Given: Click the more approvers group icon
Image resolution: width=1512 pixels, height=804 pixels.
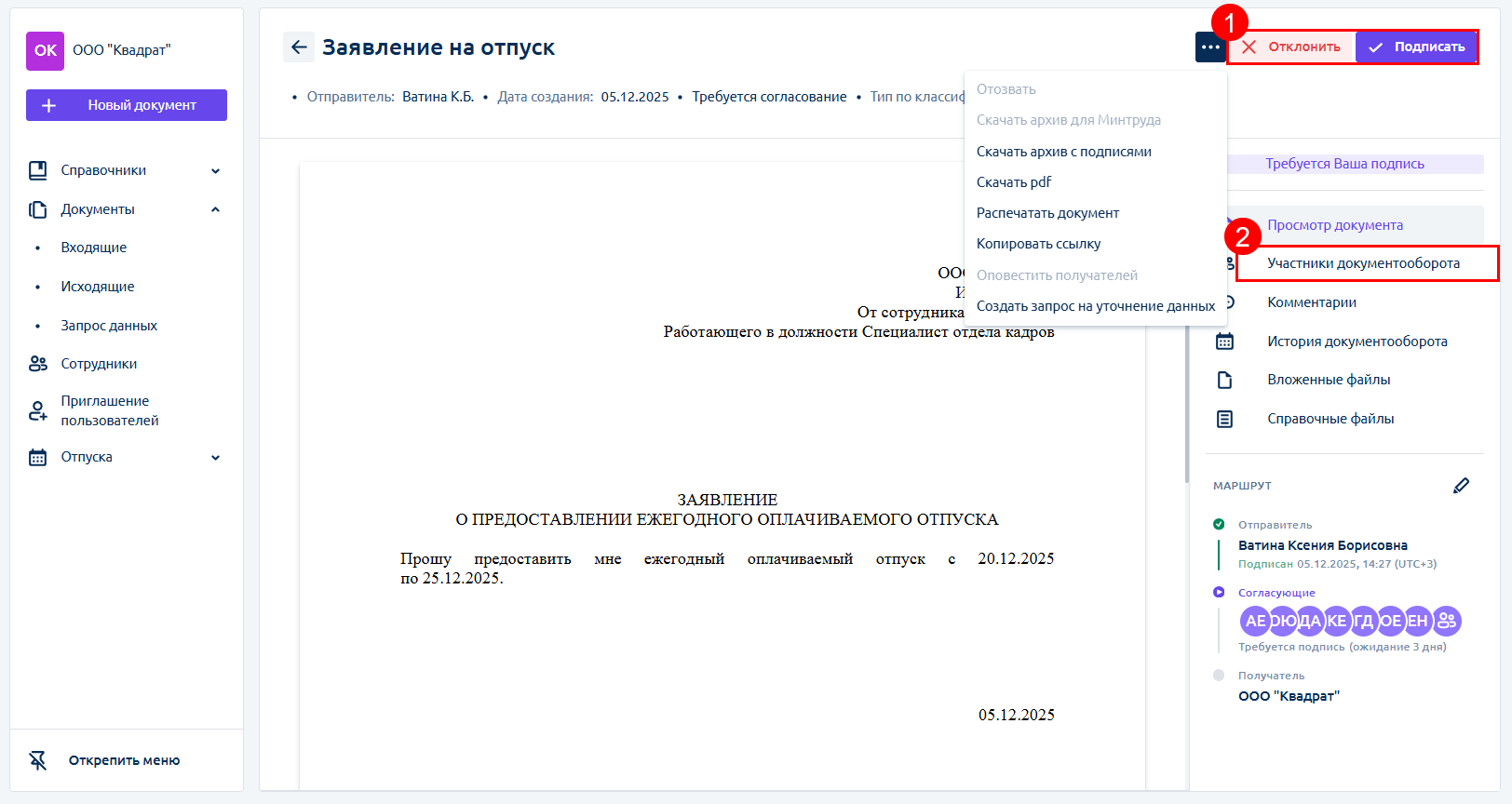Looking at the screenshot, I should tap(1447, 621).
